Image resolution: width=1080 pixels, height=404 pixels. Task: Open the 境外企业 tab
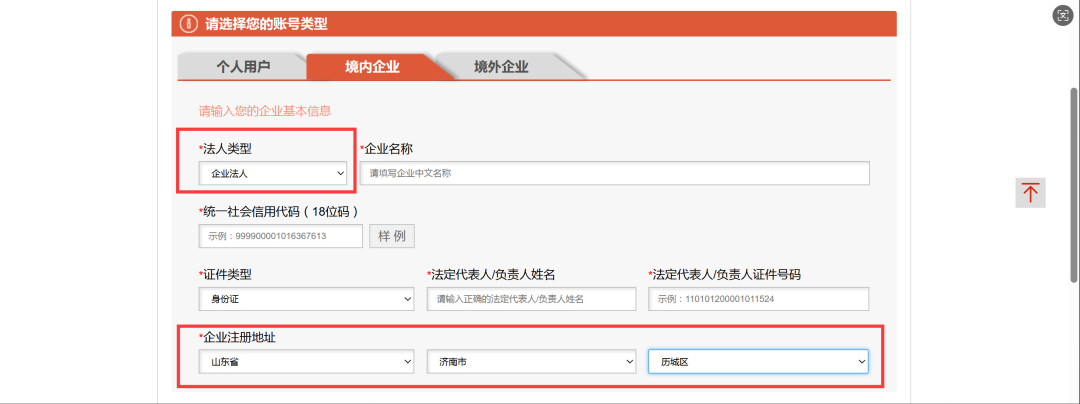(501, 67)
